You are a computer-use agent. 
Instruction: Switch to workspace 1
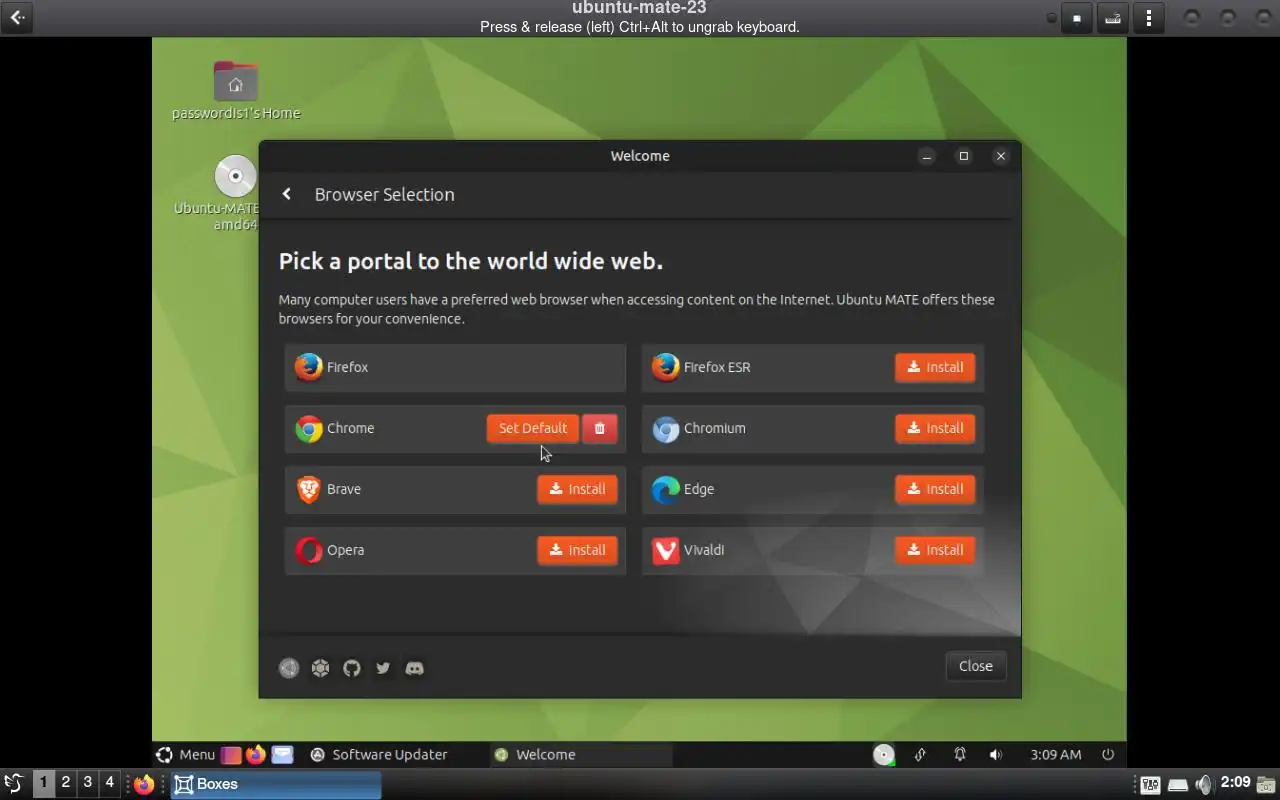pyautogui.click(x=43, y=783)
